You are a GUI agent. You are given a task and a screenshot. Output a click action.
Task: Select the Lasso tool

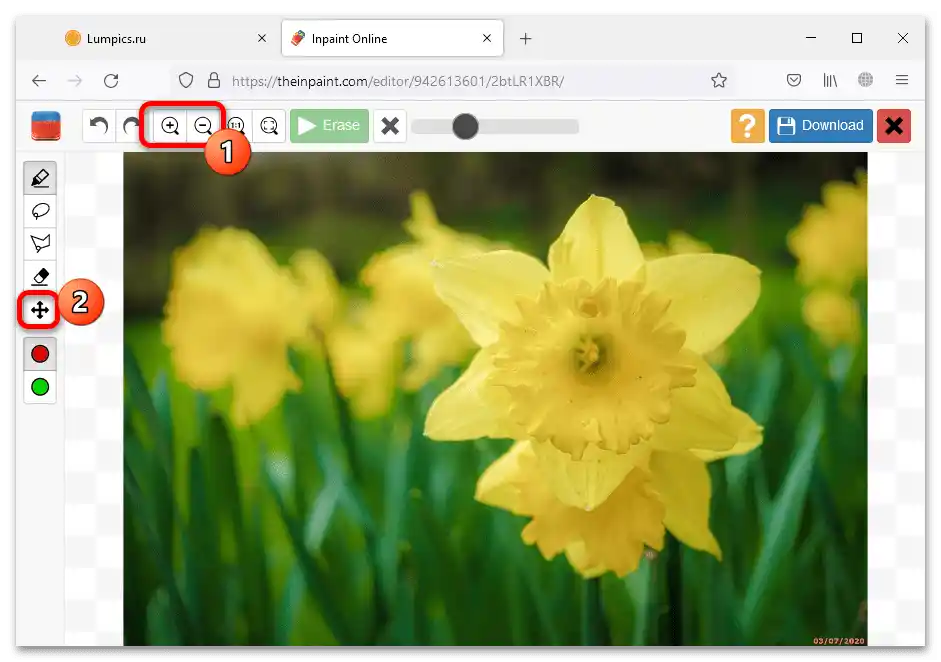(x=40, y=211)
